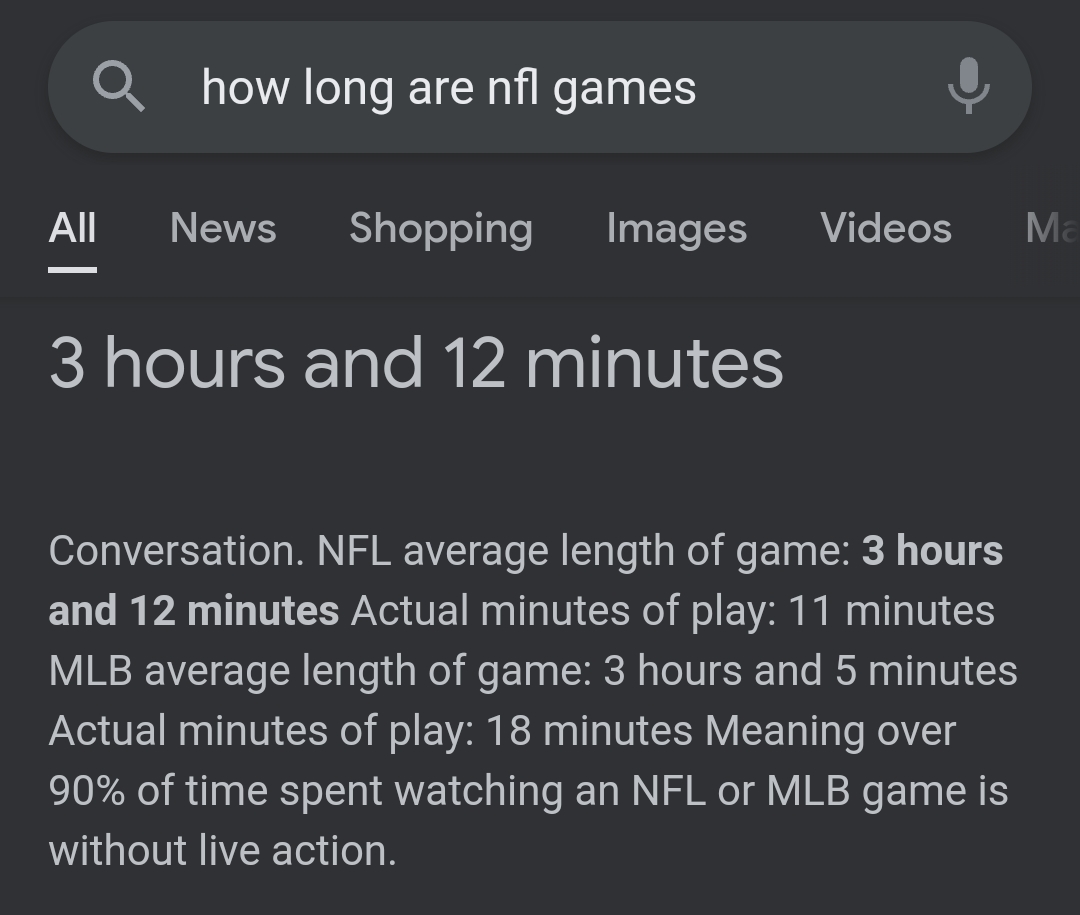
Task: Show the Videos tab results
Action: pos(886,228)
